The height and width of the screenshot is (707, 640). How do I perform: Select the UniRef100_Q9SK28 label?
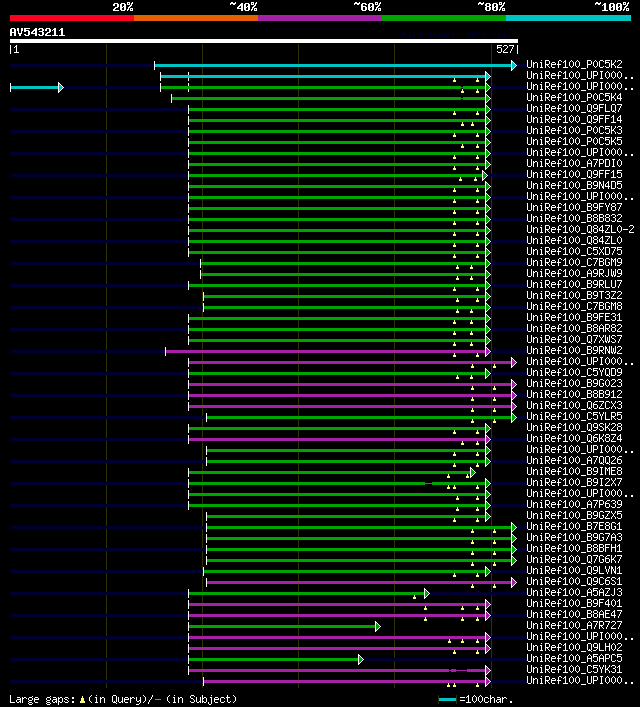(574, 427)
